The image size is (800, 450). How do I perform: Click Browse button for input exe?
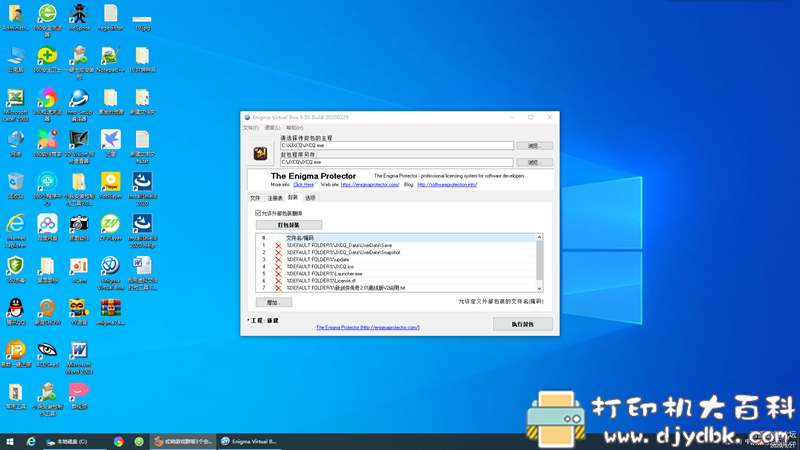534,146
